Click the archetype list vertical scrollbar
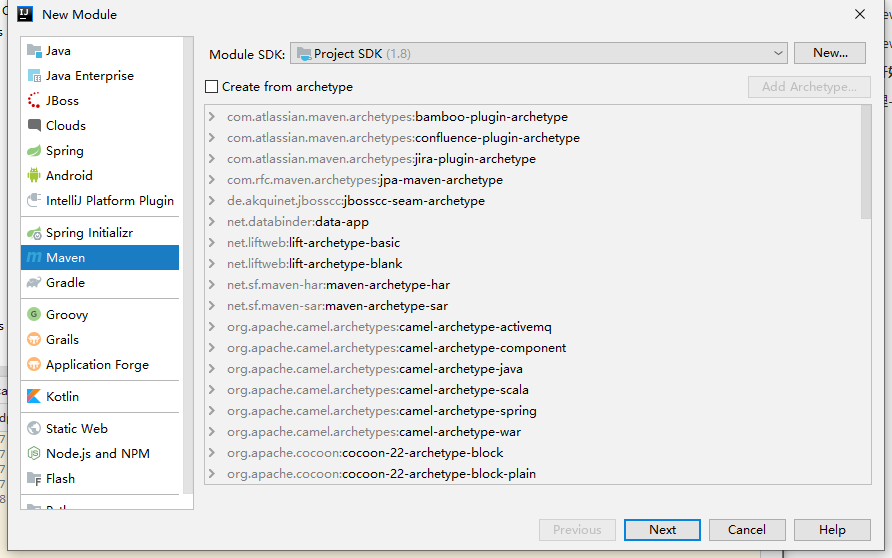Image resolution: width=892 pixels, height=558 pixels. pyautogui.click(x=866, y=162)
